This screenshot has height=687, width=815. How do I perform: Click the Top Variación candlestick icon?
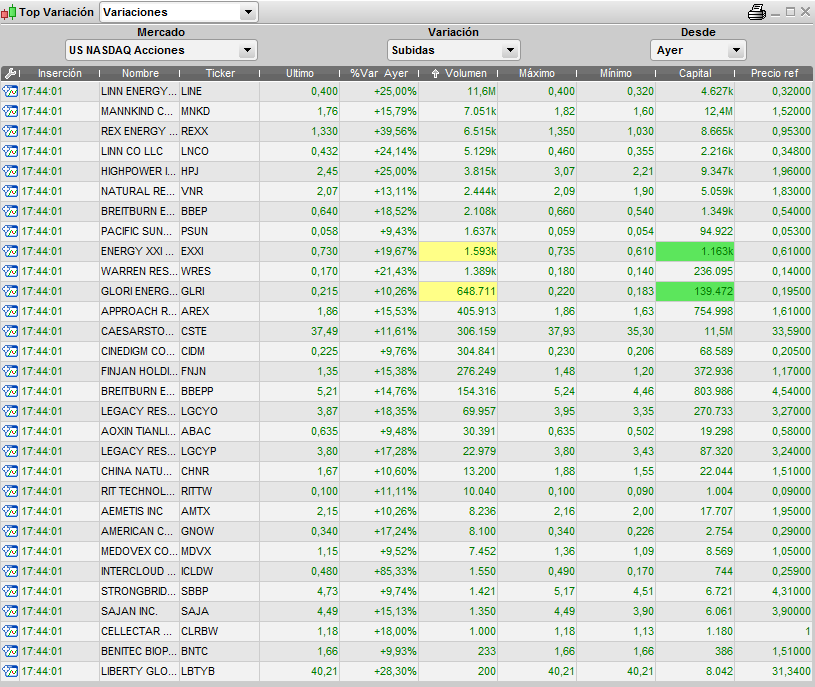click(8, 12)
